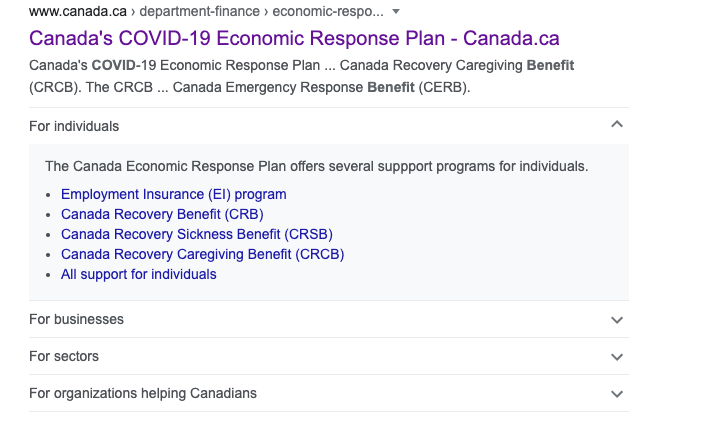The image size is (711, 438).
Task: Expand the For organizations helping Canadians chevron
Action: tap(617, 394)
